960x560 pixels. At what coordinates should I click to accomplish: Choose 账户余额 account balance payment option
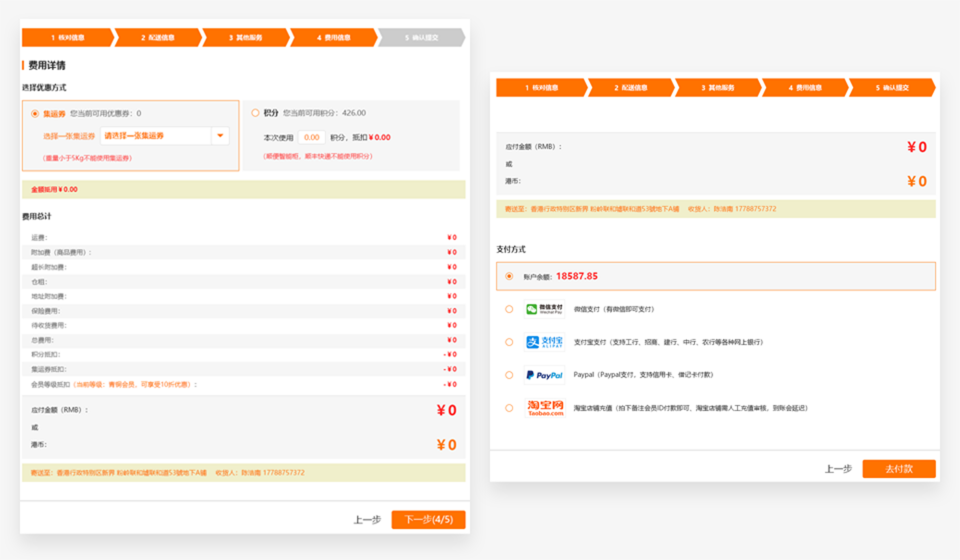(x=509, y=276)
